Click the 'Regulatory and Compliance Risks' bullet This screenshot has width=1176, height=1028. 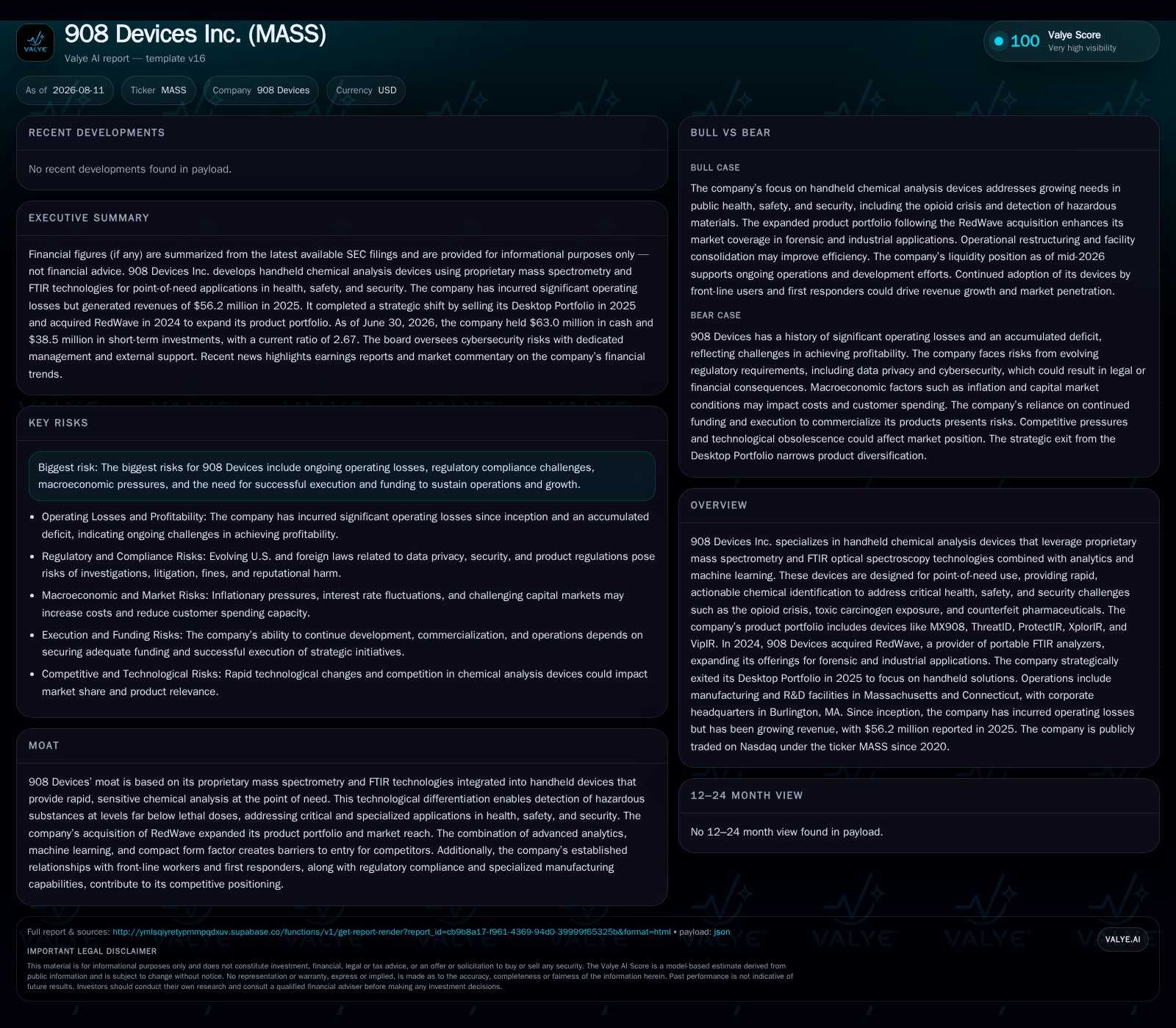[x=348, y=565]
